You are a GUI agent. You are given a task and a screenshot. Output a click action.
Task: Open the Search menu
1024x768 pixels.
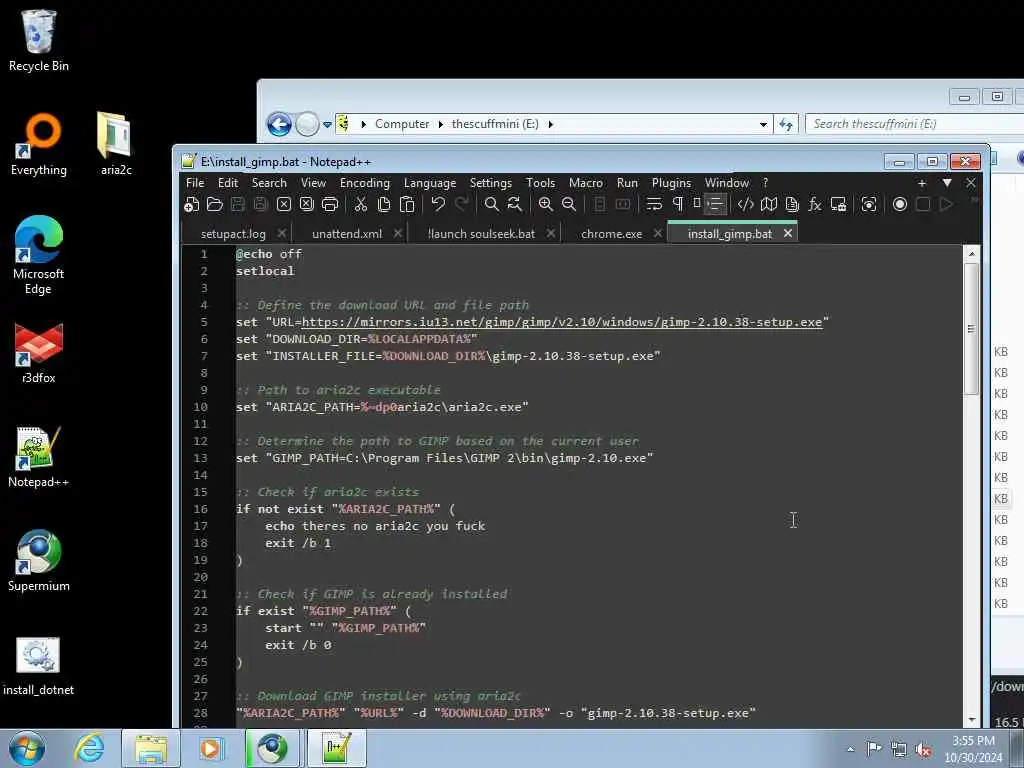coord(269,184)
